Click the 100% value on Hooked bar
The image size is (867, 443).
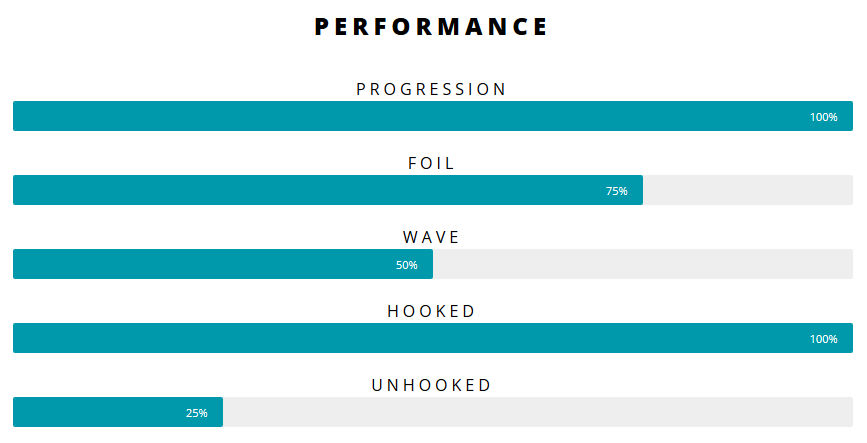pos(823,339)
